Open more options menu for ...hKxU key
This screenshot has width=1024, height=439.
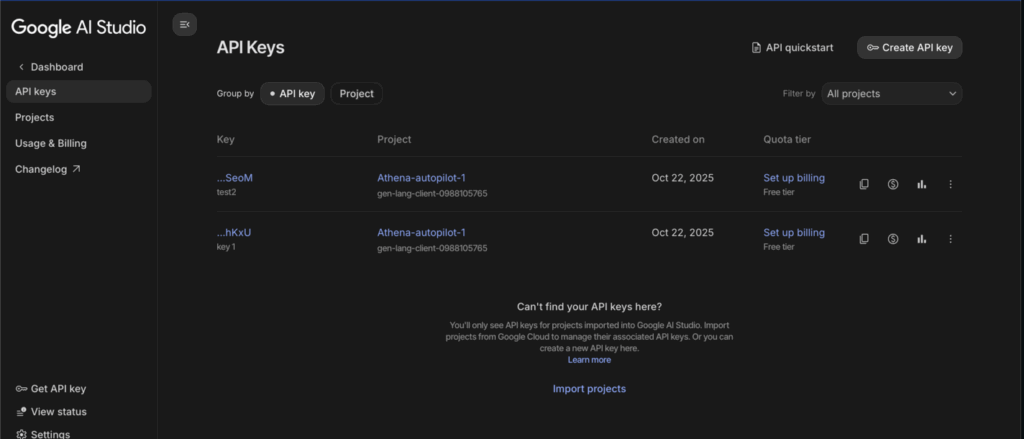click(x=950, y=239)
